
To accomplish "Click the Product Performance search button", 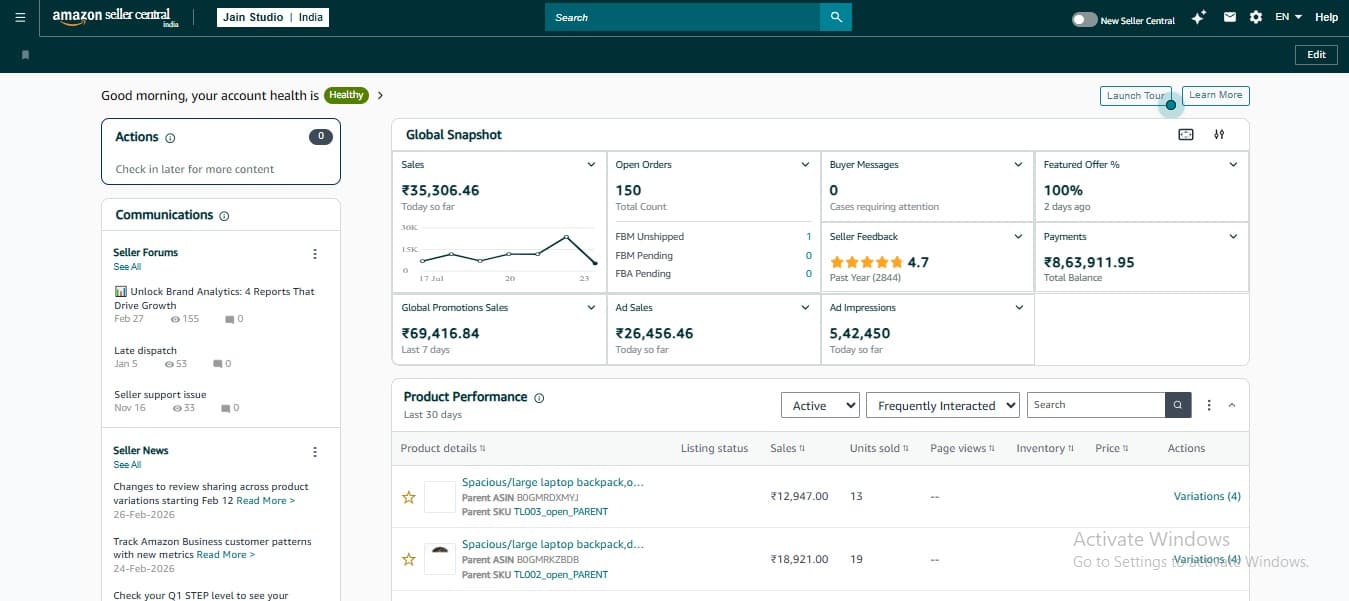I will [x=1179, y=405].
